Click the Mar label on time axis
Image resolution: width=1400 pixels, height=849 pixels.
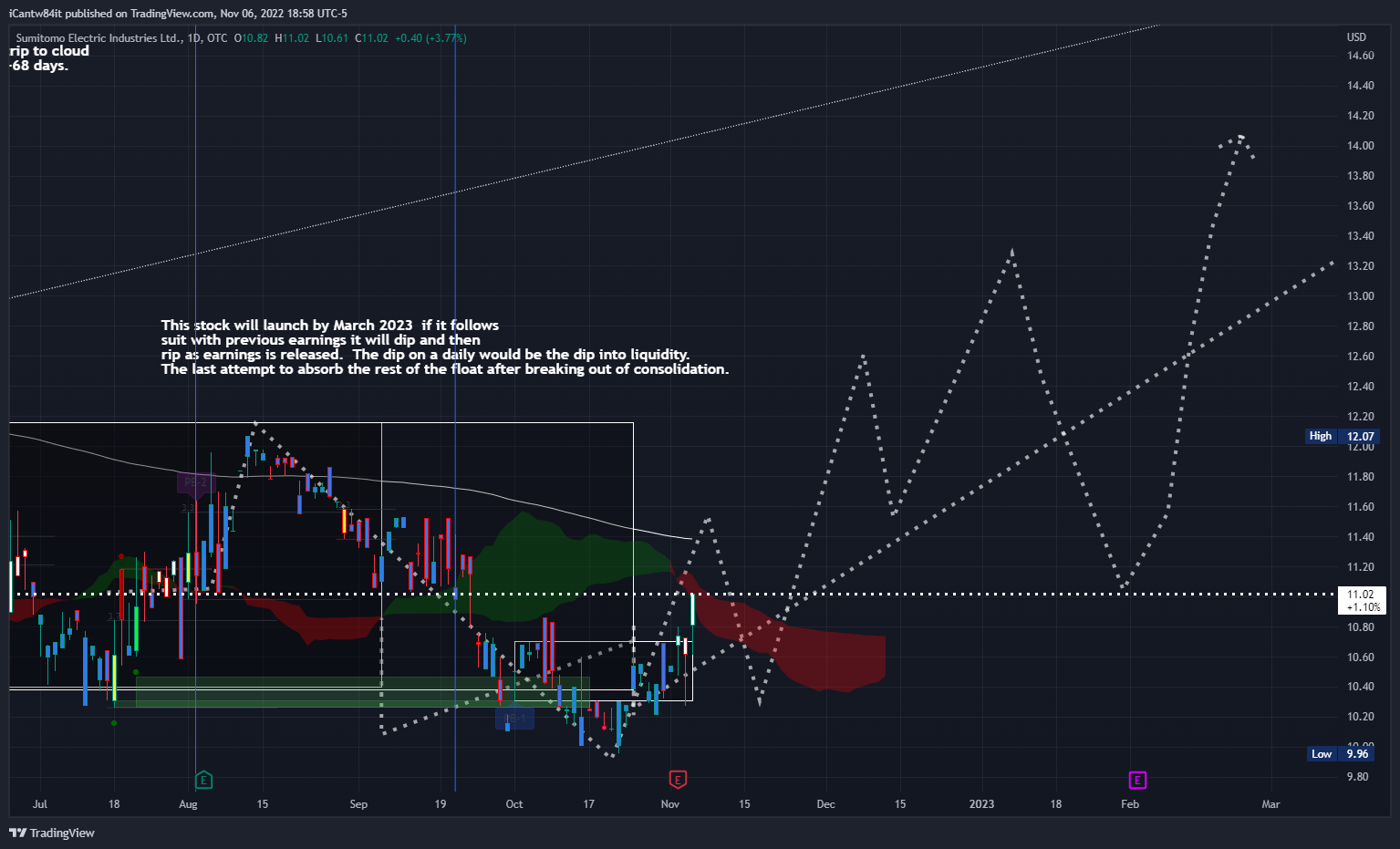[x=1270, y=804]
